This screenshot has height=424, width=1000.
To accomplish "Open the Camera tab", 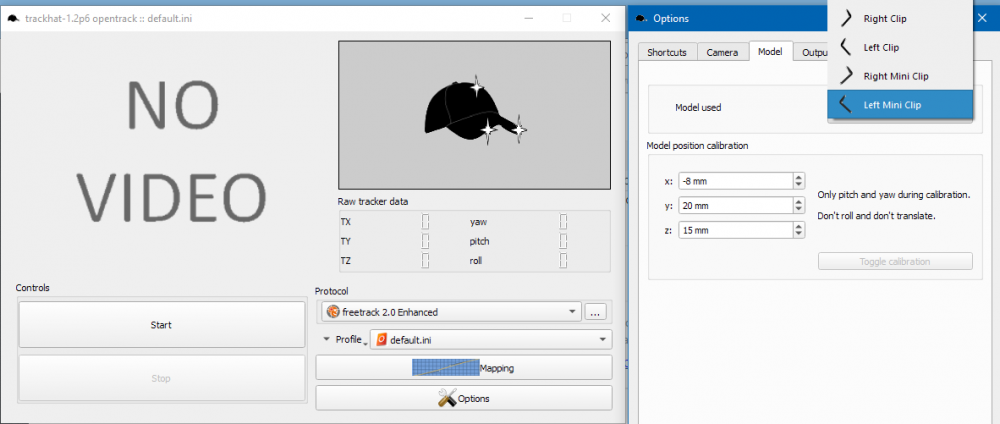I will pyautogui.click(x=722, y=52).
